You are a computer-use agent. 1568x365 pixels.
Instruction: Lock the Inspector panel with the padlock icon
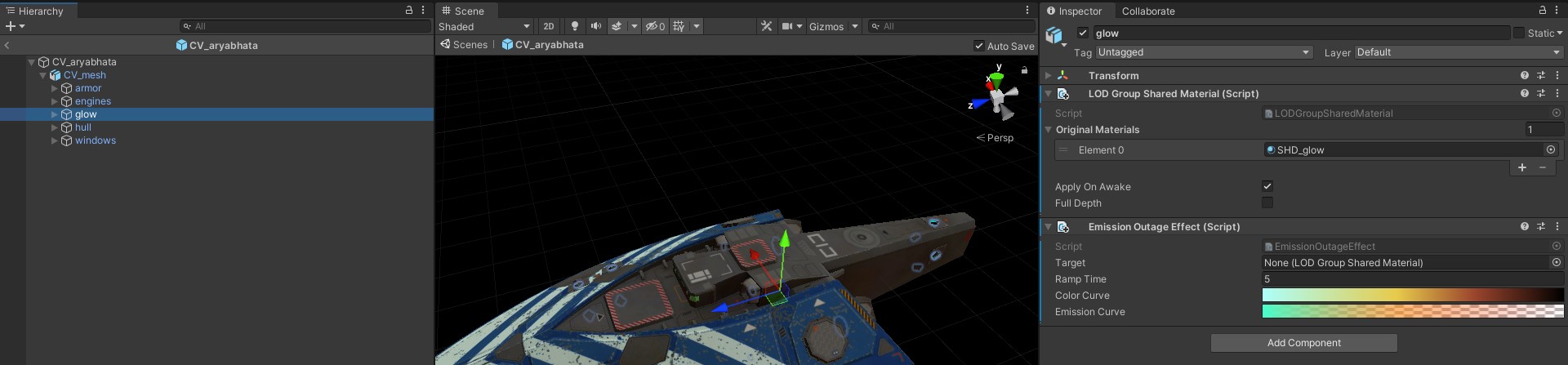coord(1542,11)
